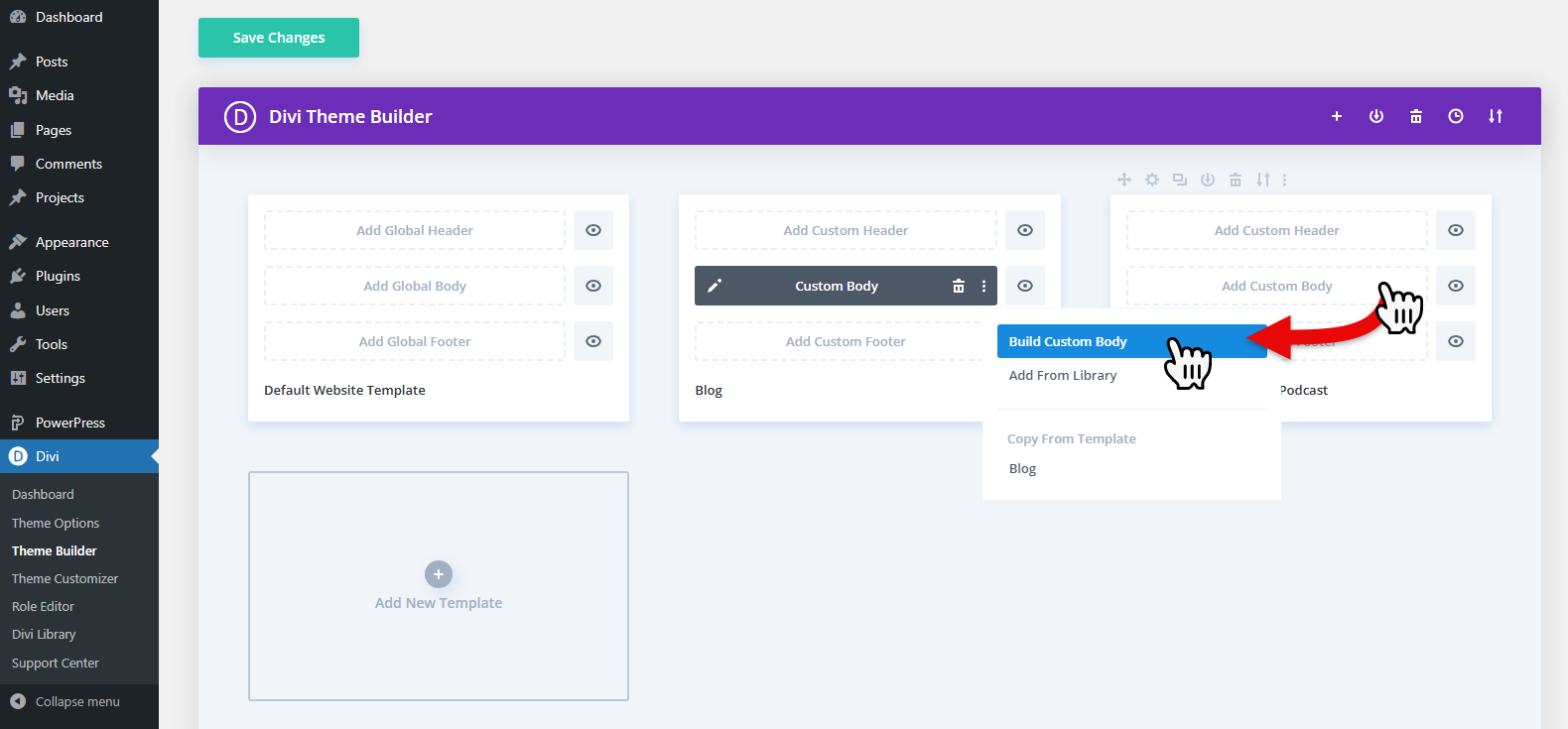Screen dimensions: 1568x729
Task: Open the Add Global Footer slot
Action: pyautogui.click(x=415, y=341)
